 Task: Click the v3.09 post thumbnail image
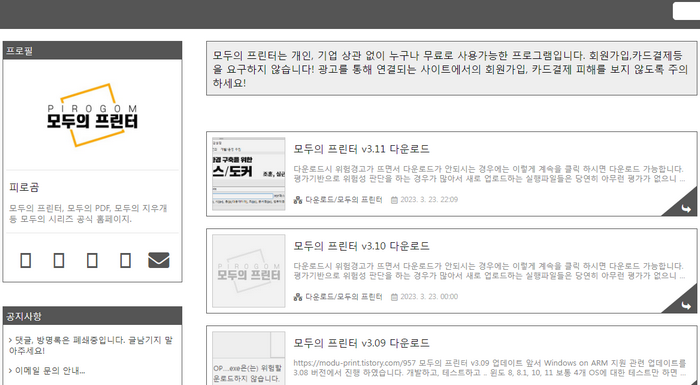(249, 358)
